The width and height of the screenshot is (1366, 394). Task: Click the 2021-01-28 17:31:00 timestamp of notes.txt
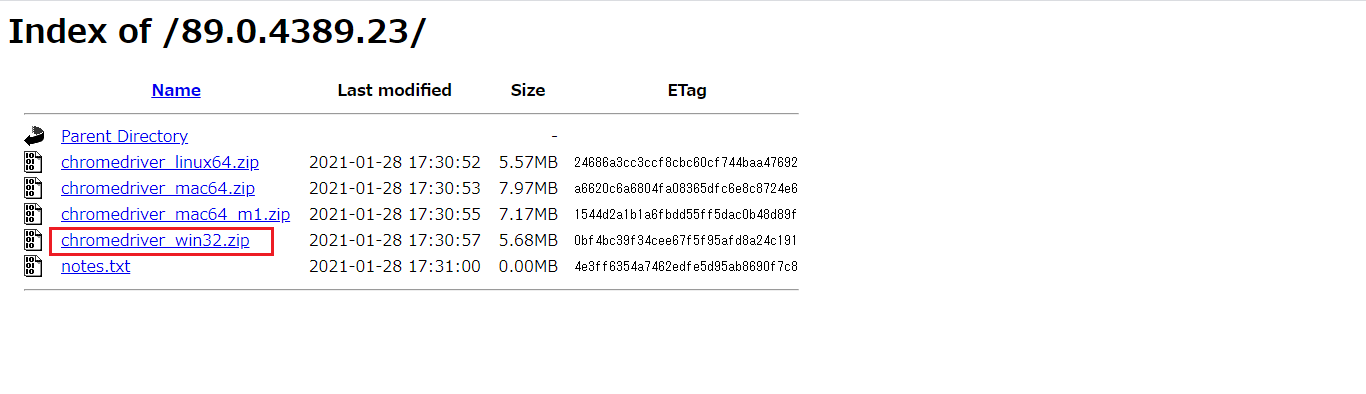coord(395,266)
